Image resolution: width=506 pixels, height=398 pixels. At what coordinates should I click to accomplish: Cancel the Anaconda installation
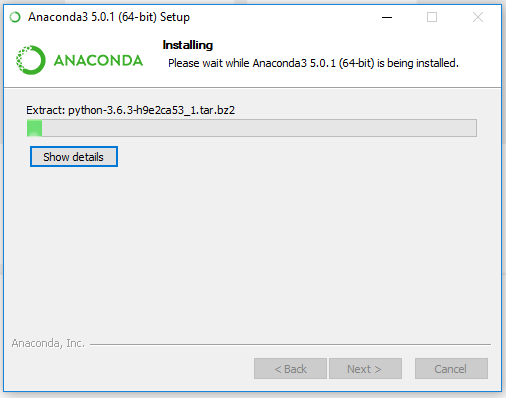[451, 369]
